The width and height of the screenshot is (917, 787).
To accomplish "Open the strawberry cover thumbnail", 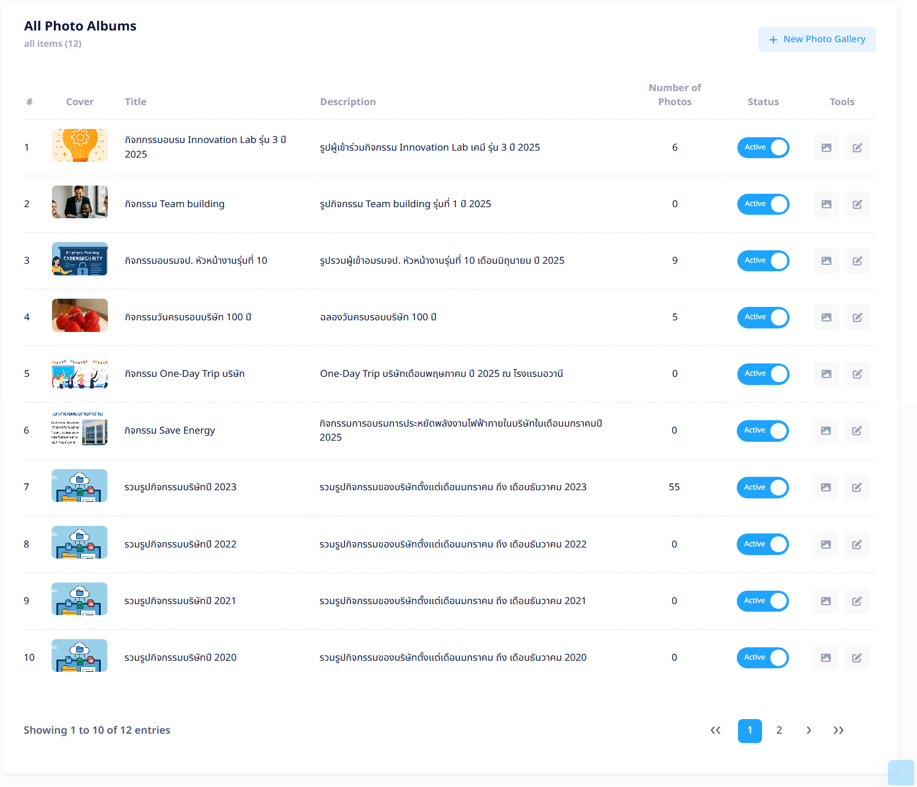I will [80, 316].
